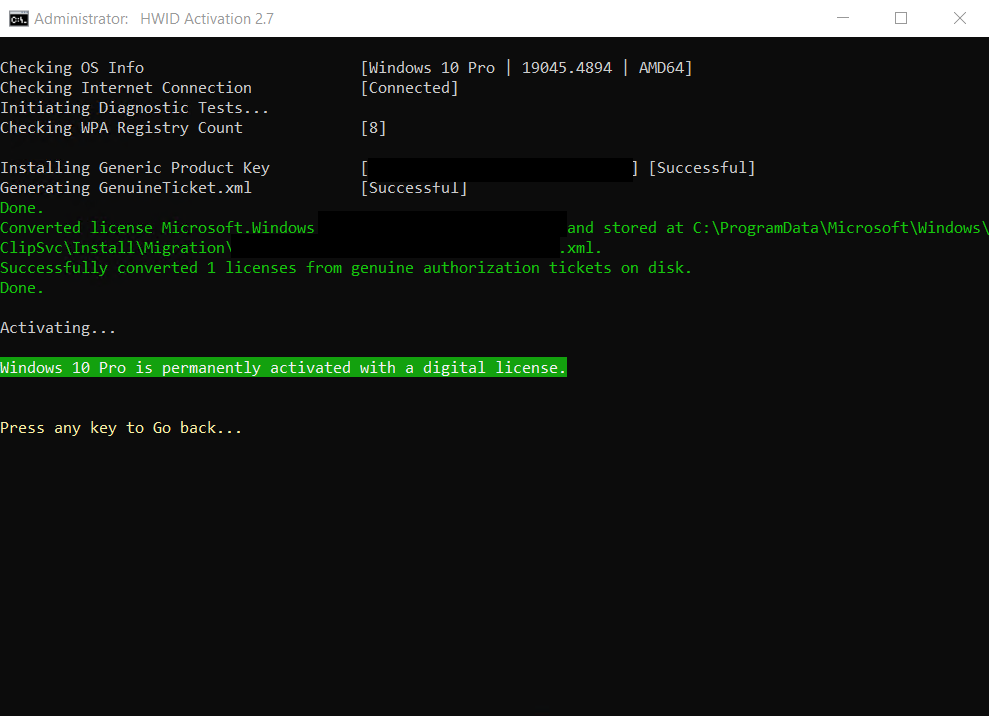The image size is (989, 716).
Task: Click 'Done.' just above the Activating line
Action: point(22,288)
